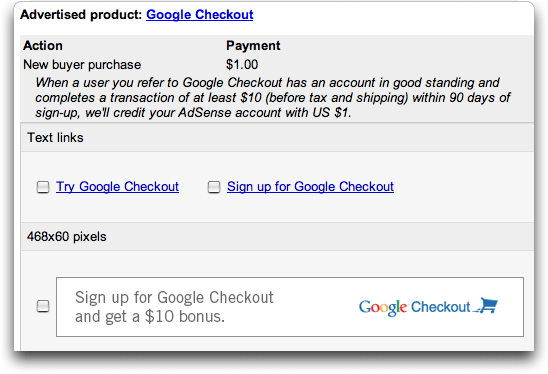Click the blue Checkout wordmark in the banner
548x374 pixels.
(x=440, y=307)
